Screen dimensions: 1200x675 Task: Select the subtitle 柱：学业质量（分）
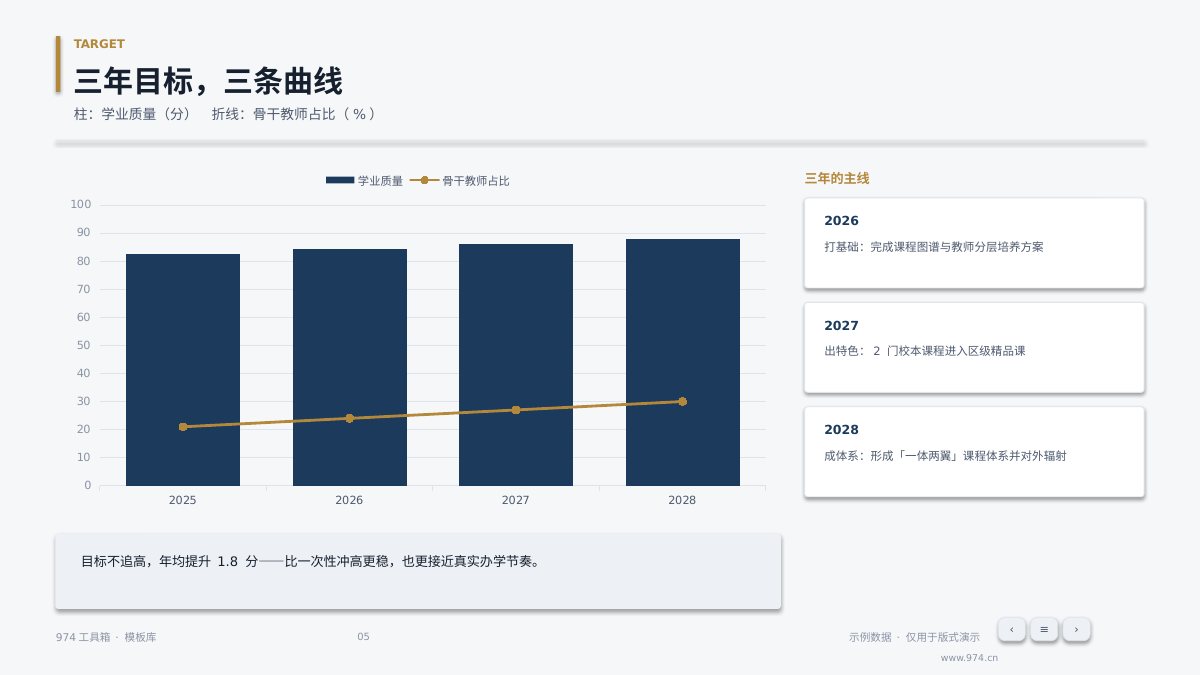[x=132, y=114]
